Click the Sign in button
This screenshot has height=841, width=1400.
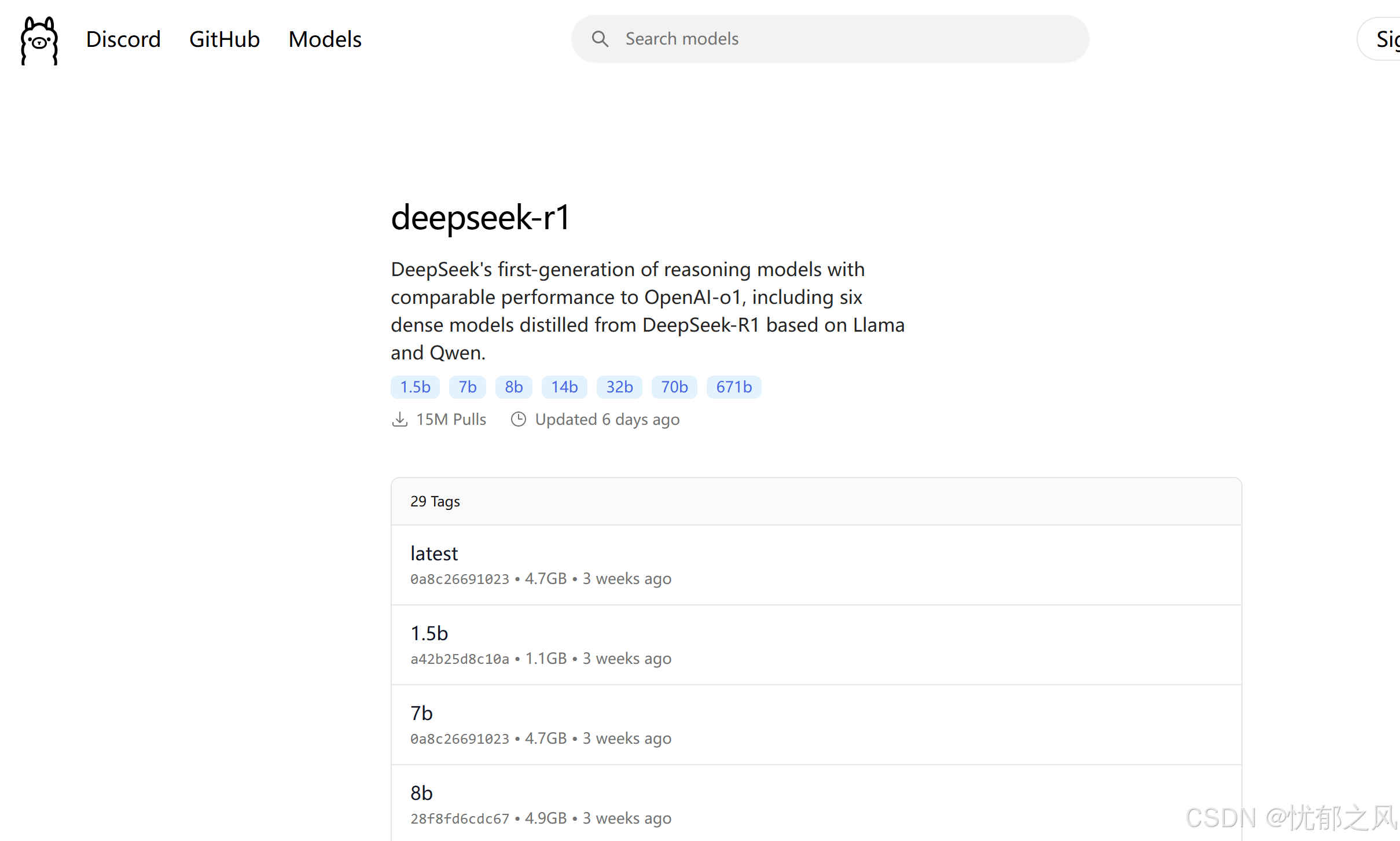1388,39
